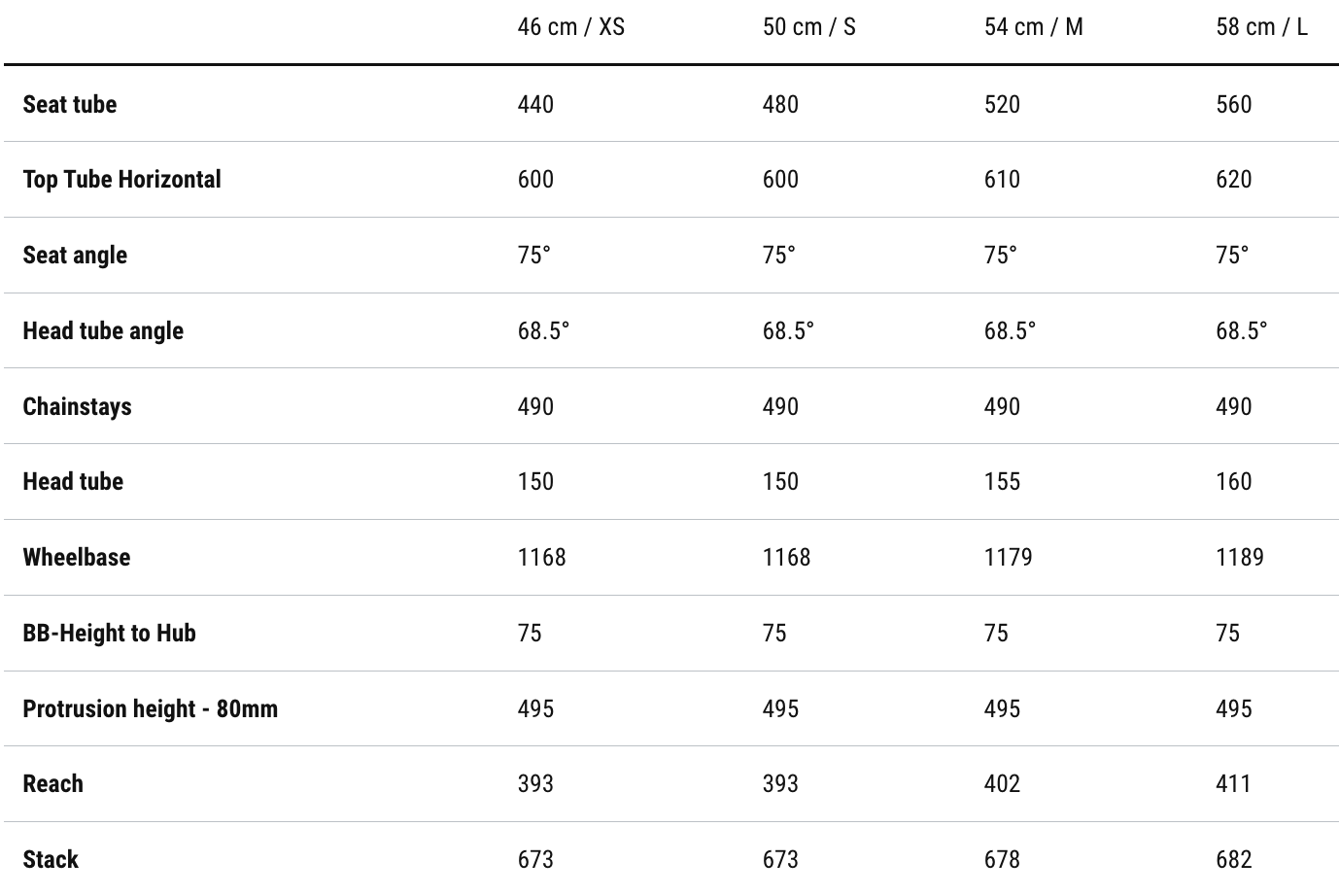Click the 610 top tube value
Viewport: 1339px width, 896px height.
(x=1002, y=179)
